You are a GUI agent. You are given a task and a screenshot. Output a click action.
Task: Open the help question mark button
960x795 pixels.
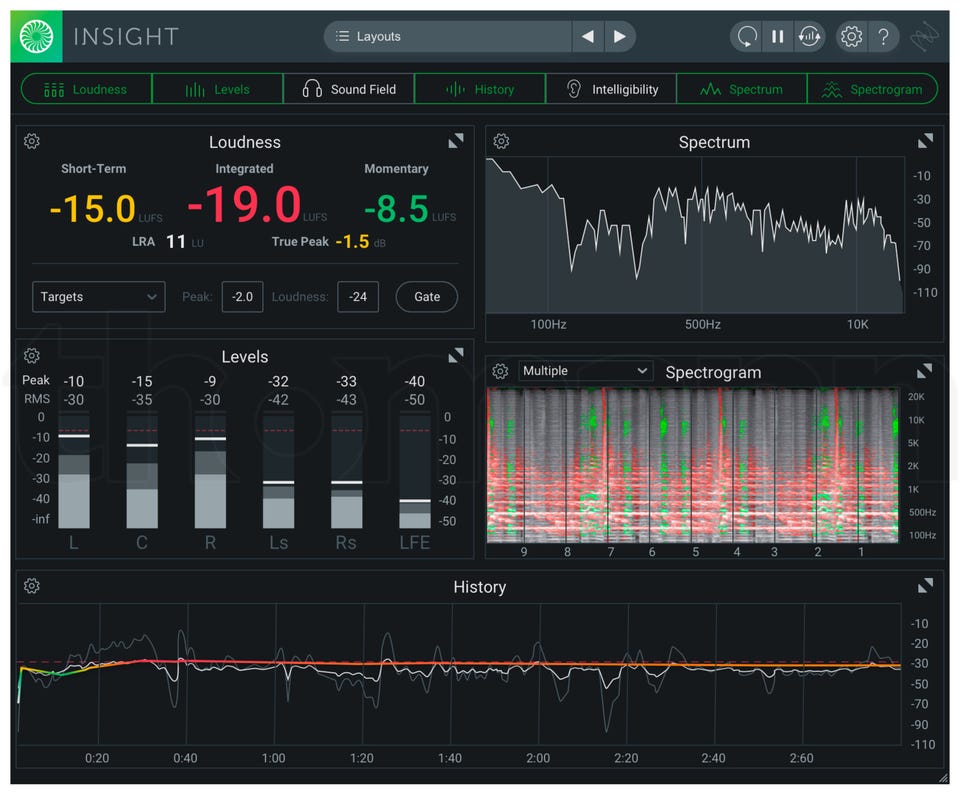tap(884, 37)
